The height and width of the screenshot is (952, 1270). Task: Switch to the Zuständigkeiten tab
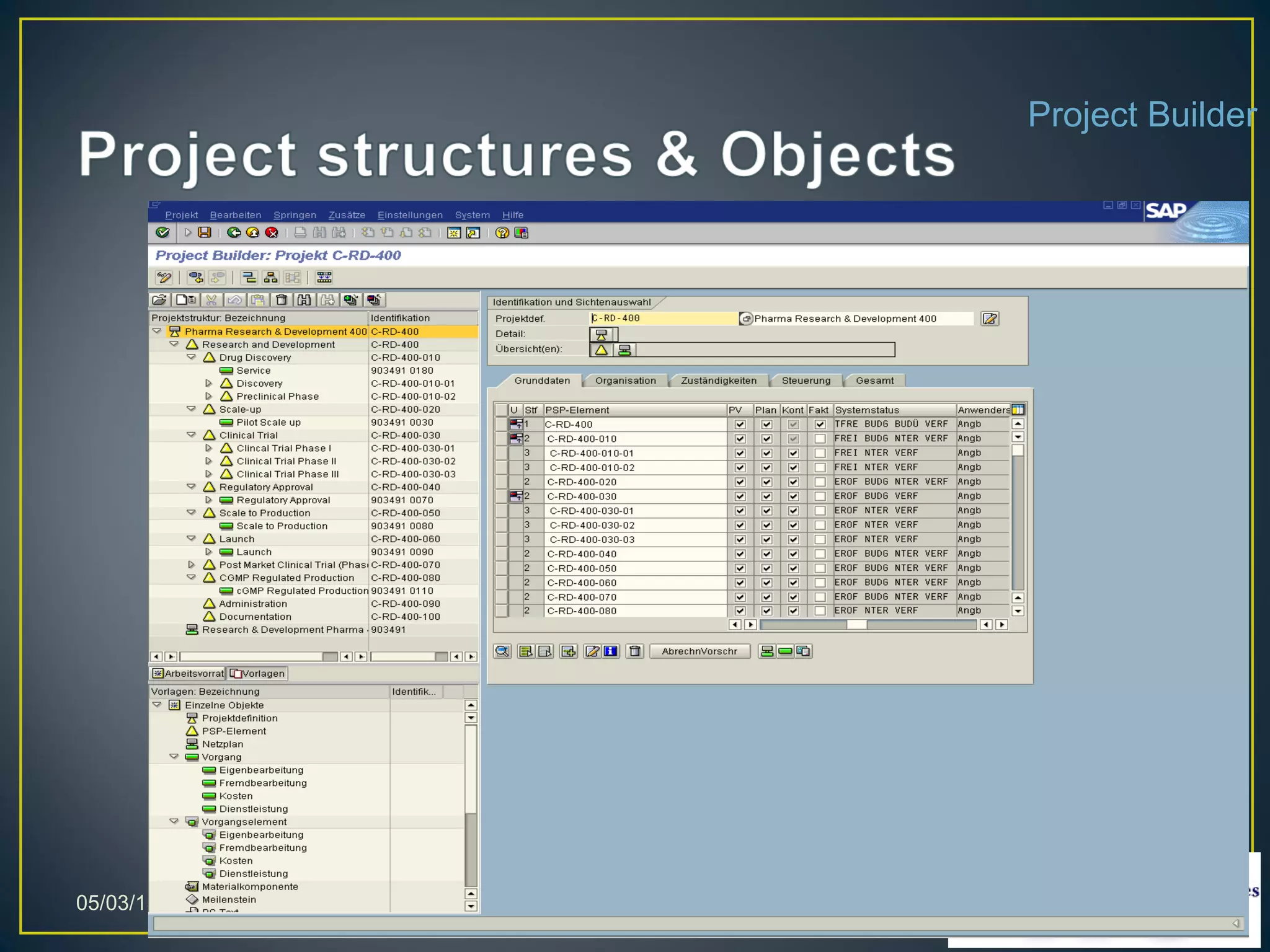(x=719, y=381)
